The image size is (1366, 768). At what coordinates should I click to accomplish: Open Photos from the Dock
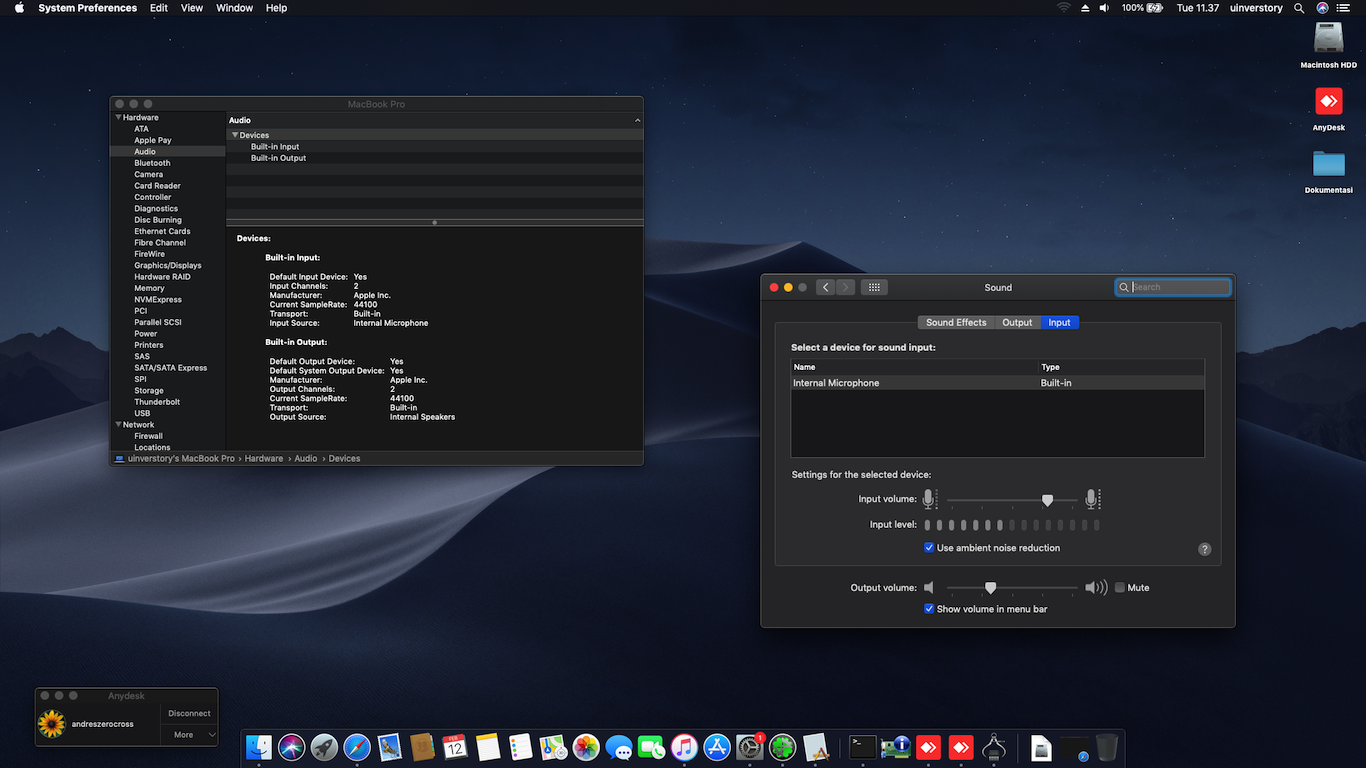(x=586, y=746)
